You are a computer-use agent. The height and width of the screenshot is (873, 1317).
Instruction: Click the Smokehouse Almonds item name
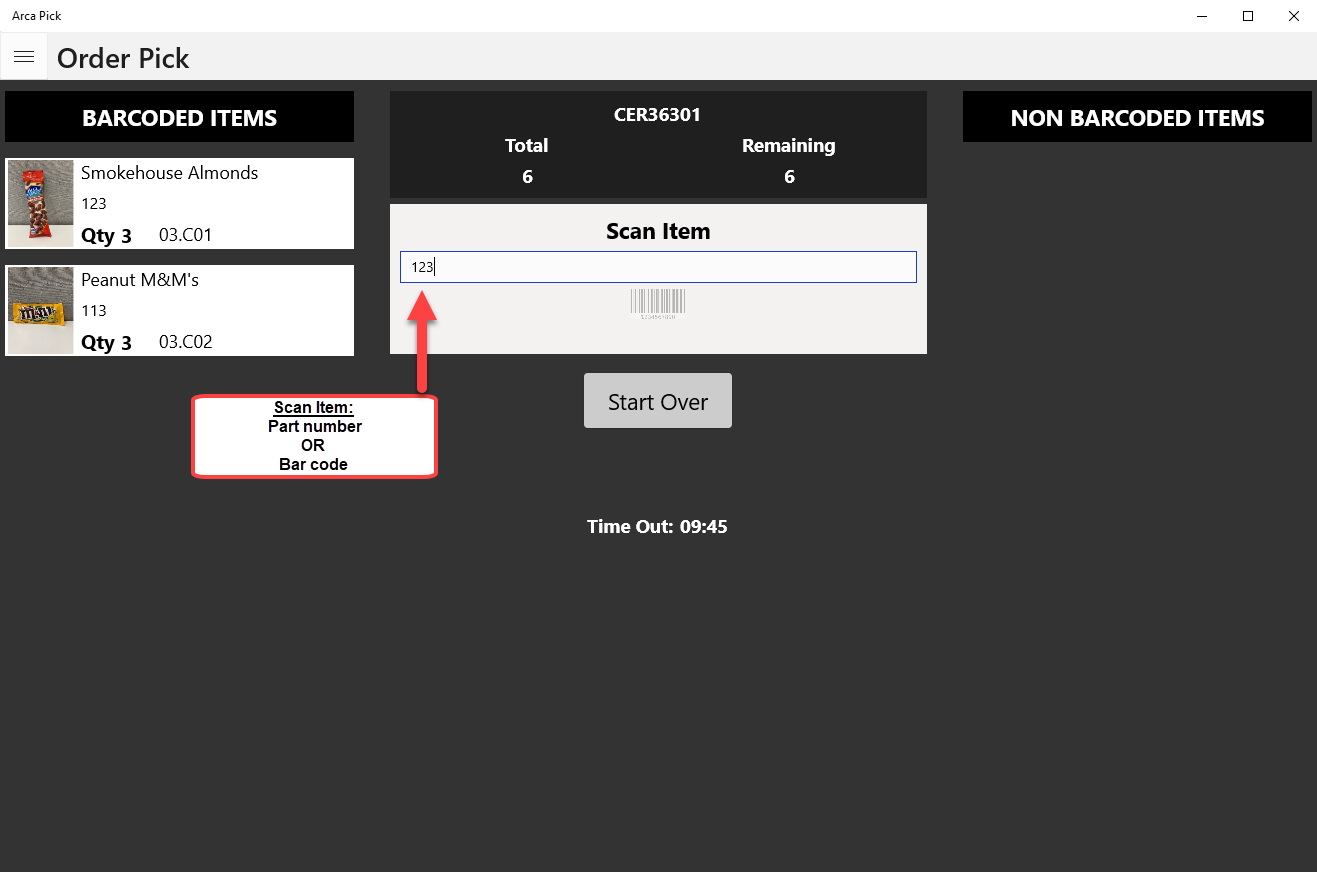[x=170, y=173]
